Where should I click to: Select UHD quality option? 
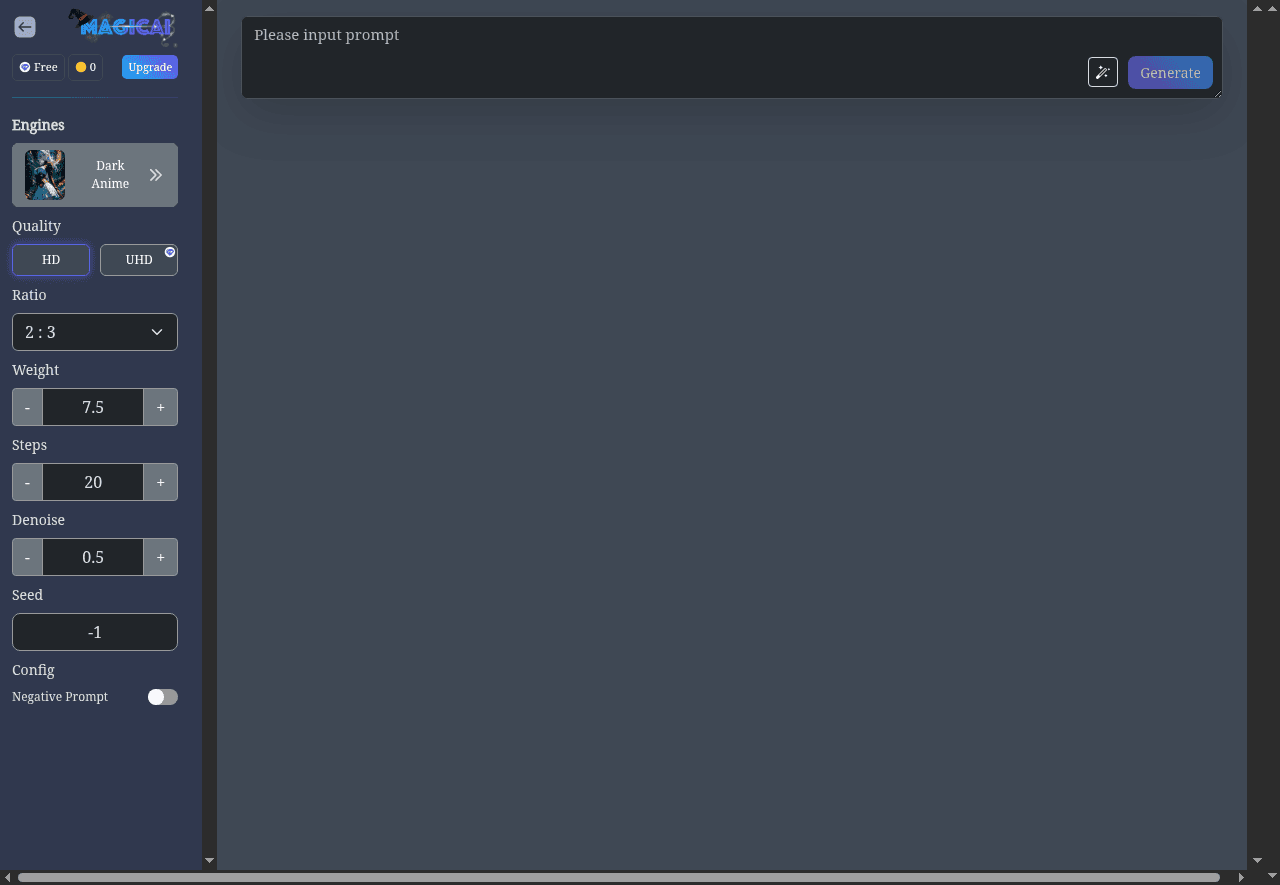(x=138, y=260)
